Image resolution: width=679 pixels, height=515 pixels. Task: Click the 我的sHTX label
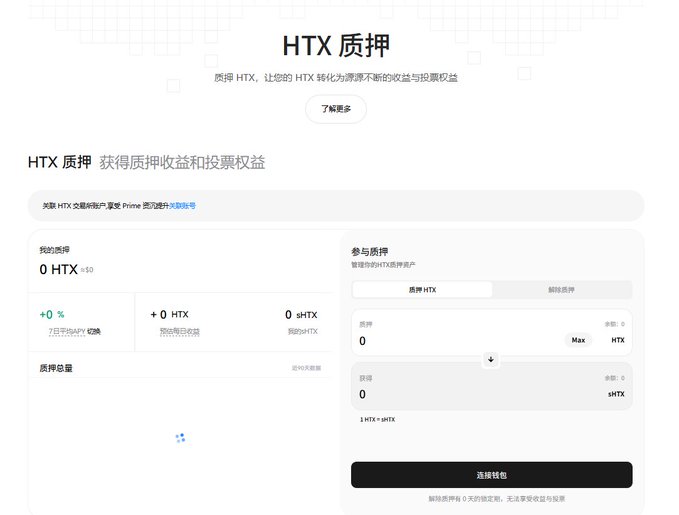(303, 331)
